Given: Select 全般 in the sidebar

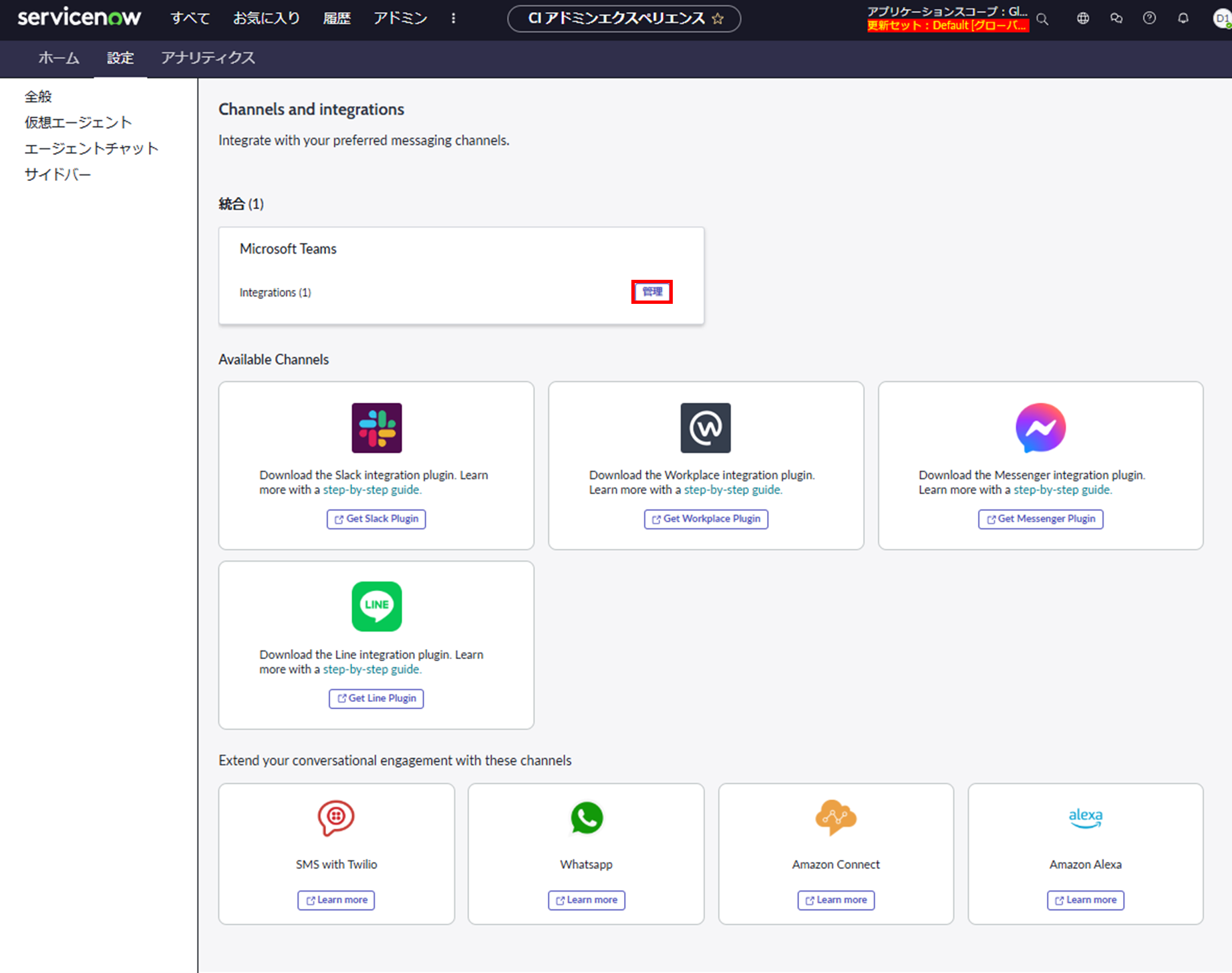Looking at the screenshot, I should 38,97.
